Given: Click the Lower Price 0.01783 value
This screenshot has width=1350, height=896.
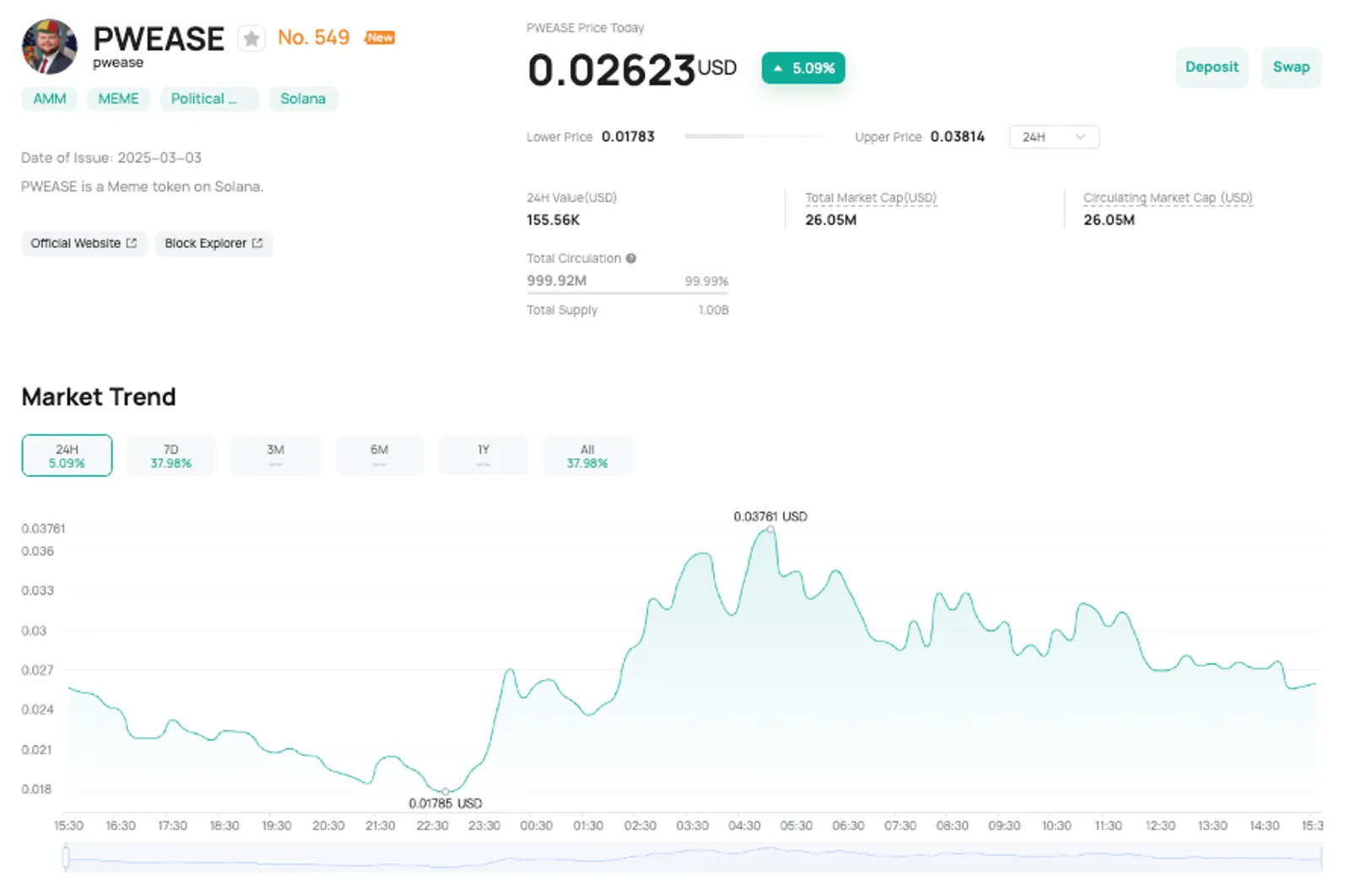Looking at the screenshot, I should pyautogui.click(x=628, y=137).
